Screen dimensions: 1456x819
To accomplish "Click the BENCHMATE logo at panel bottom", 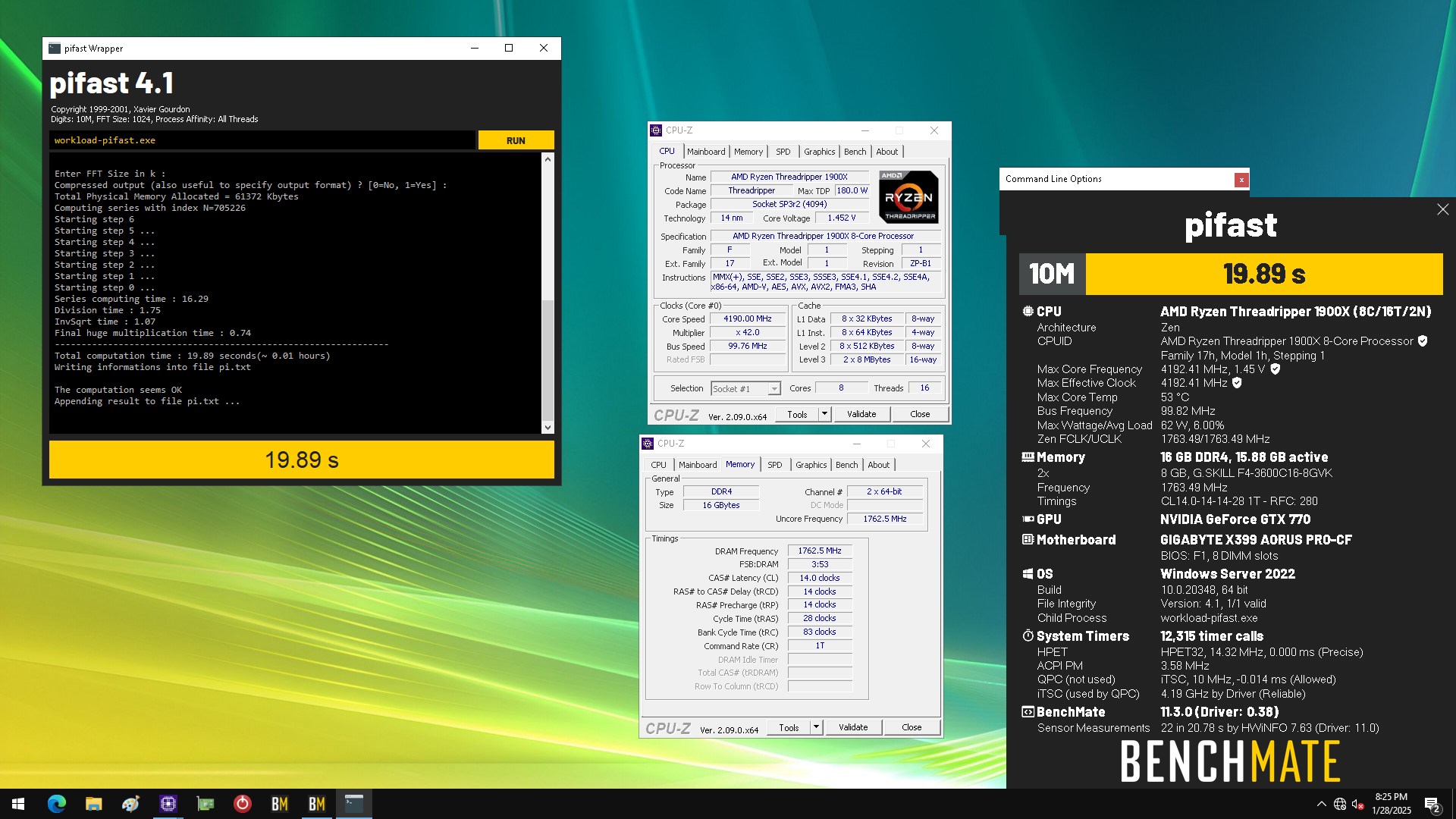I will point(1230,762).
